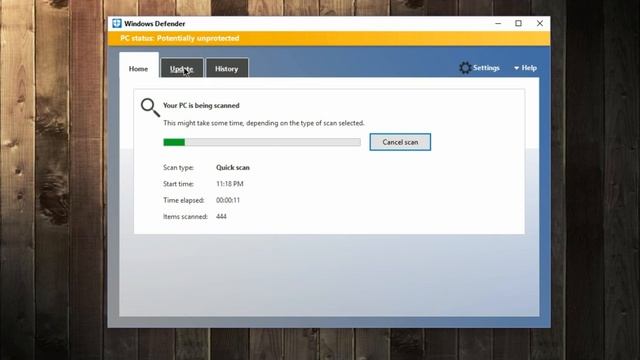Image resolution: width=640 pixels, height=360 pixels.
Task: Open the History tab
Action: pos(227,69)
